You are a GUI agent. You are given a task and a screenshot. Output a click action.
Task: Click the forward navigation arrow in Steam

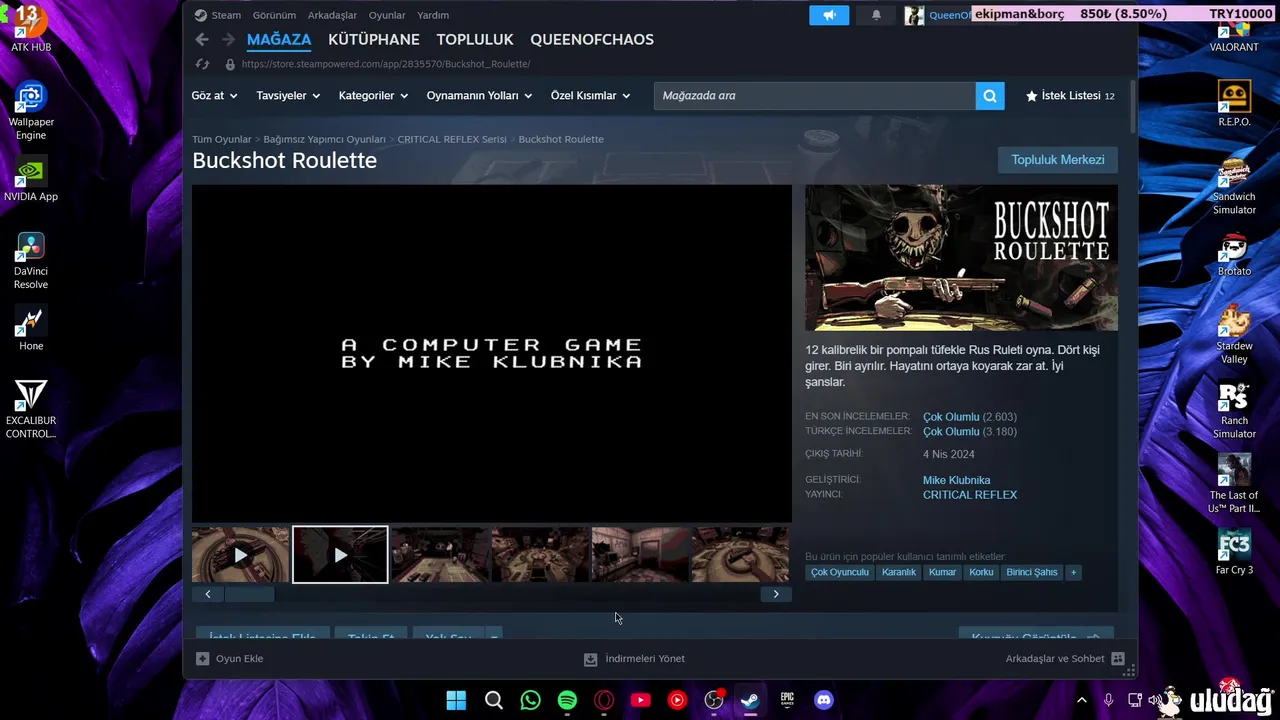click(228, 39)
